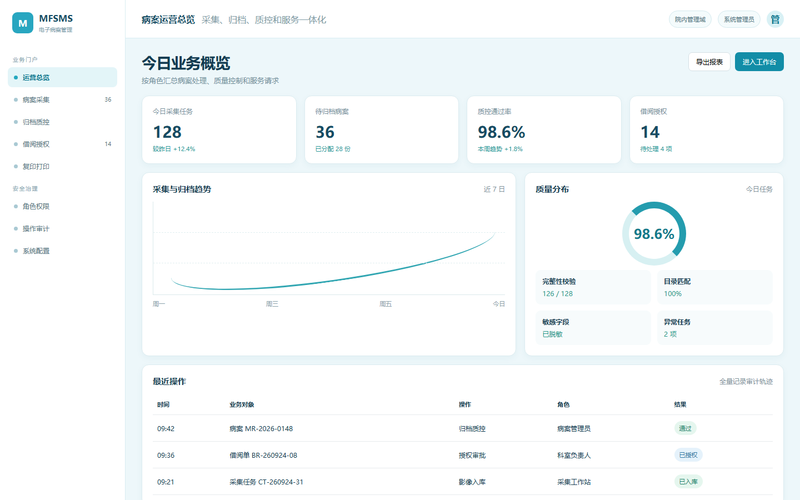Select 复印打印 menu item
Viewport: 800px width, 500px height.
pyautogui.click(x=62, y=166)
